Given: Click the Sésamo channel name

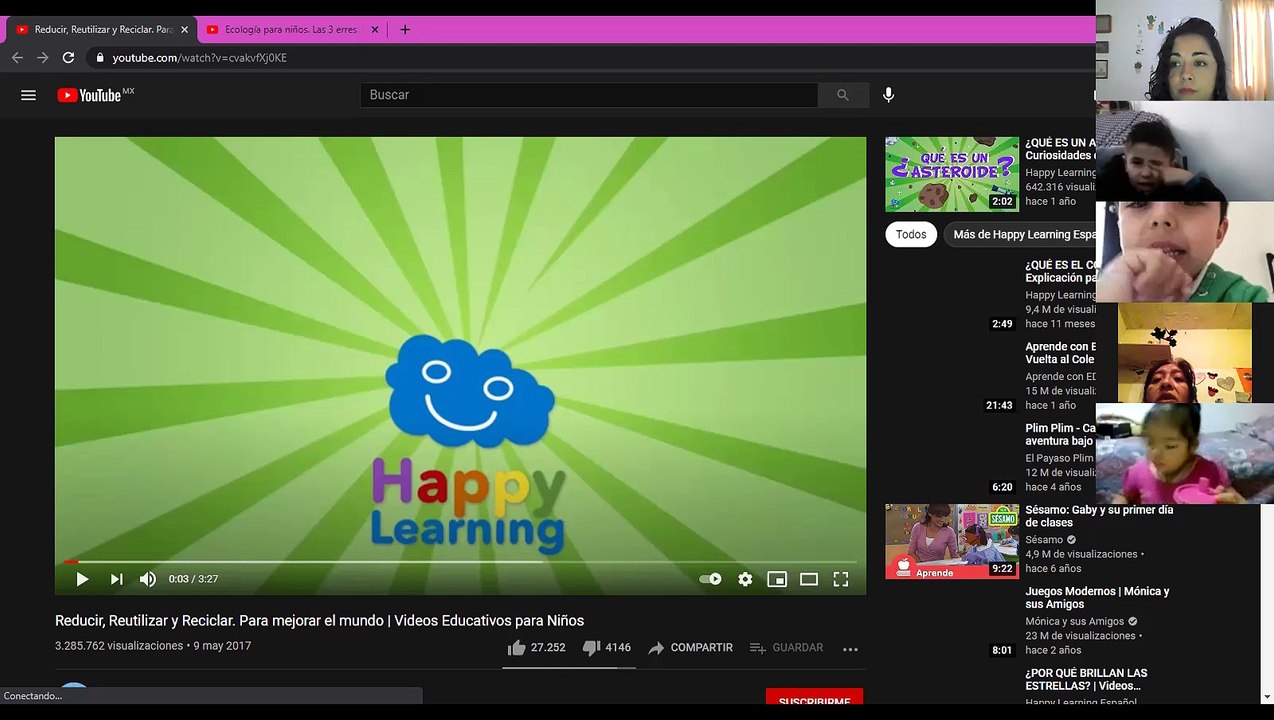Looking at the screenshot, I should 1044,540.
